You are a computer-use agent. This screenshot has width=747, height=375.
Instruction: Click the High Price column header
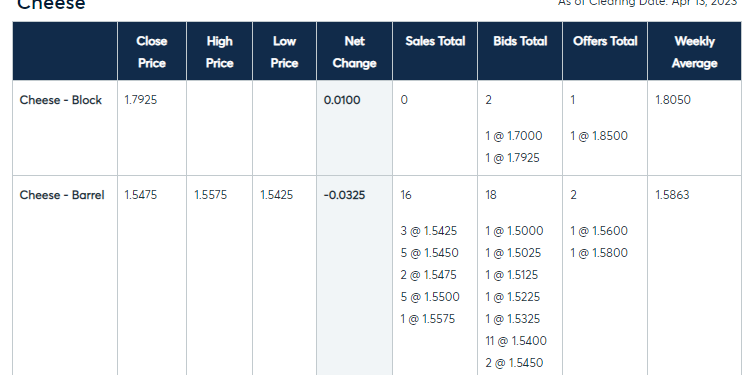(220, 51)
